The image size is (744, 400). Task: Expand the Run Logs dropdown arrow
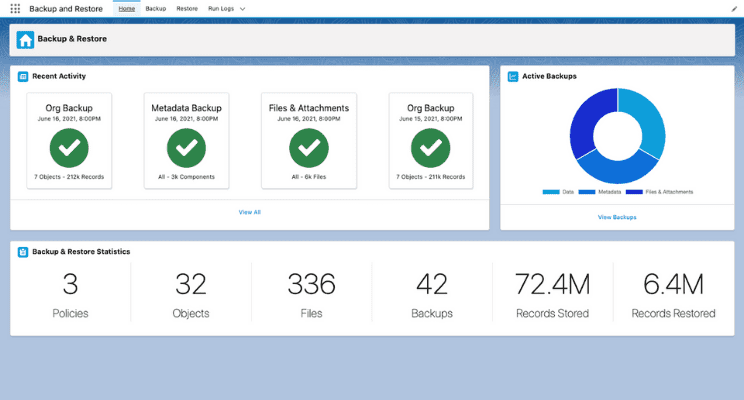(x=241, y=8)
